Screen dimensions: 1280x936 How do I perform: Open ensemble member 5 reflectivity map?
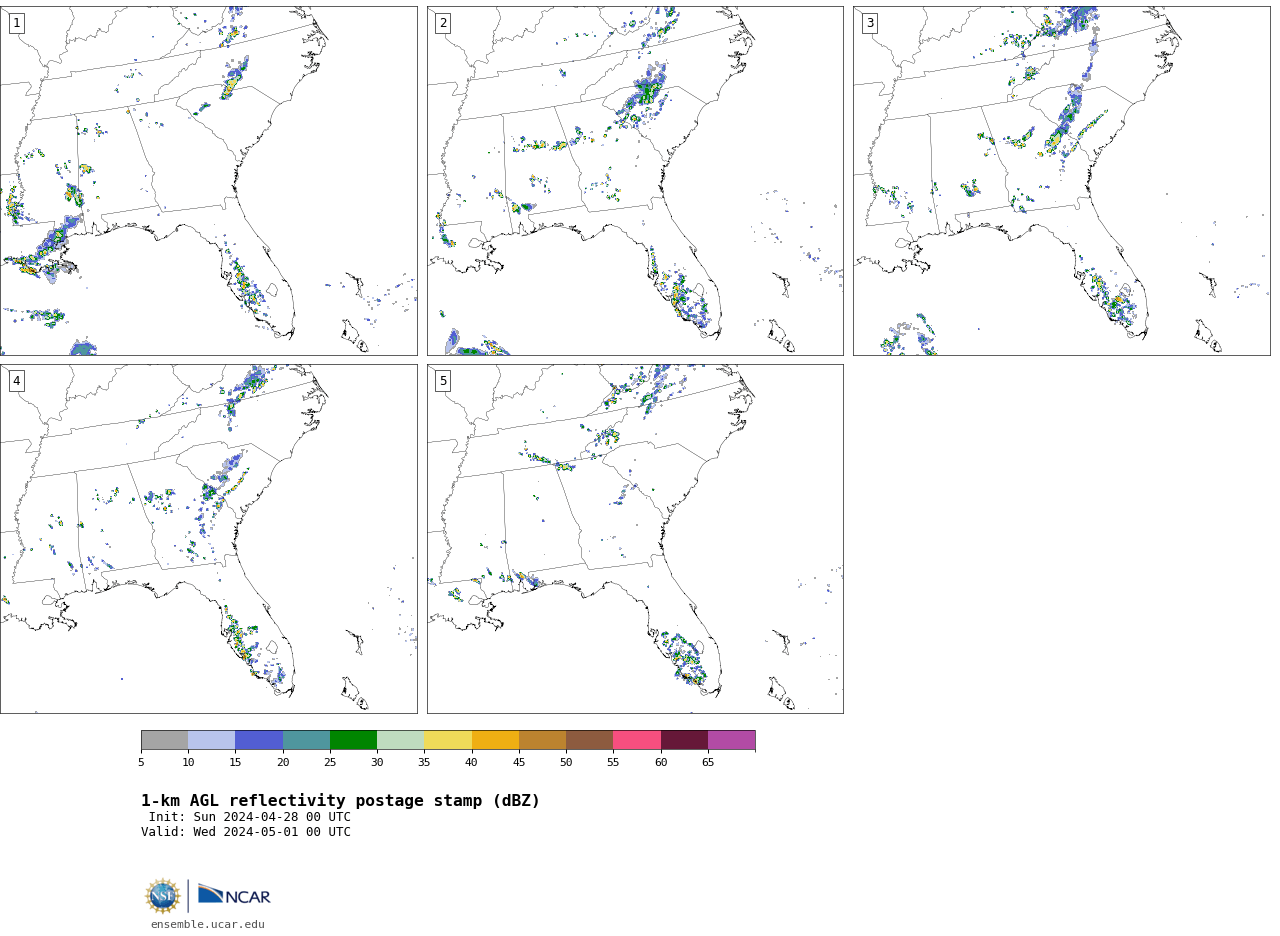635,539
